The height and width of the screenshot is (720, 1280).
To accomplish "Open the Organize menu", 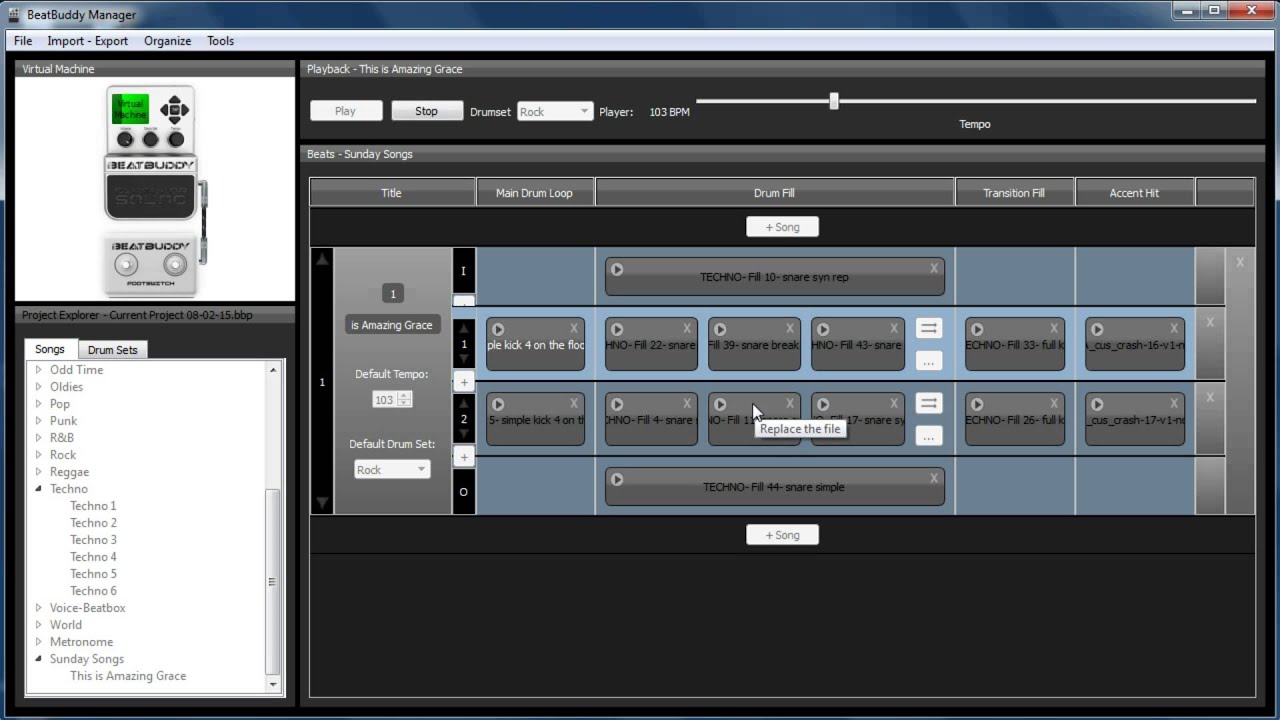I will pyautogui.click(x=167, y=41).
